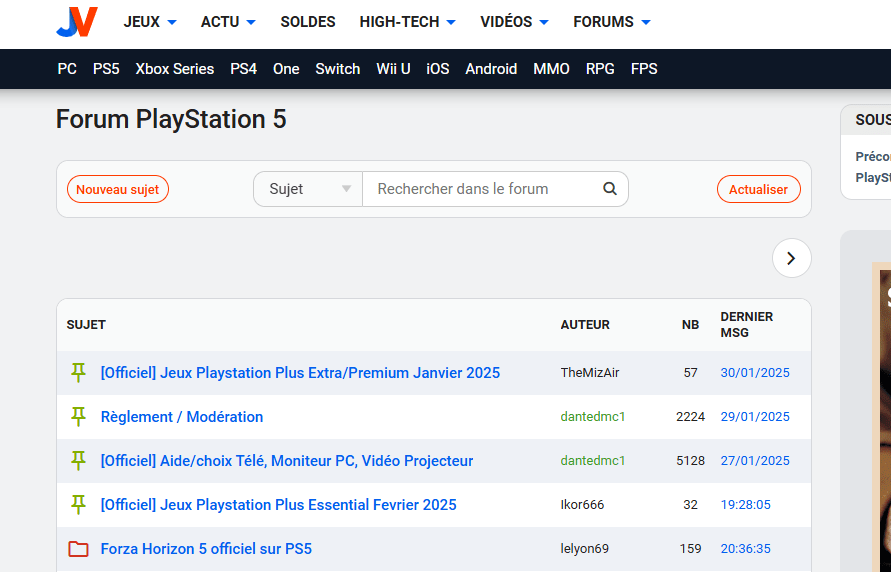Select Android platform tab
891x572 pixels.
point(491,69)
